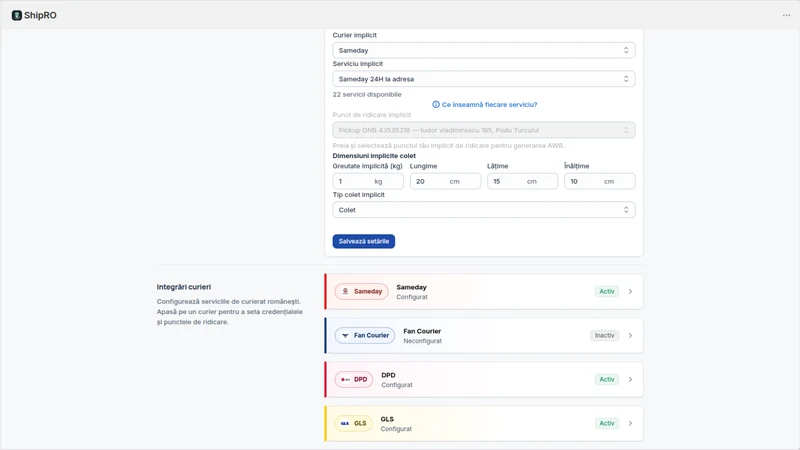Focus the Înălțime cm field
Image resolution: width=800 pixels, height=450 pixels.
tap(599, 181)
